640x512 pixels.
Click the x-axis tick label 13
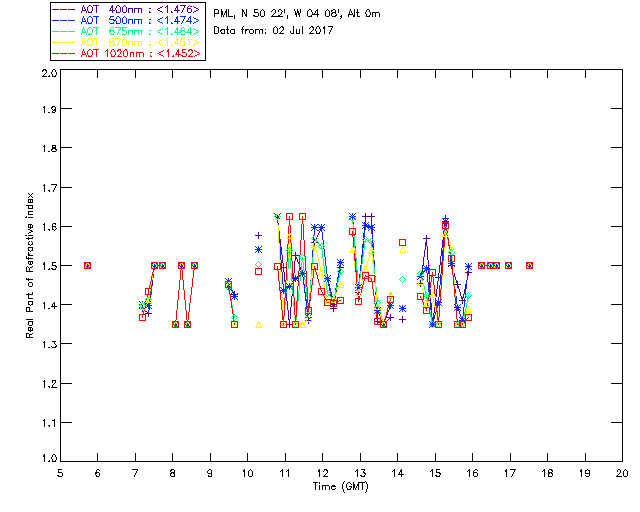coord(360,473)
